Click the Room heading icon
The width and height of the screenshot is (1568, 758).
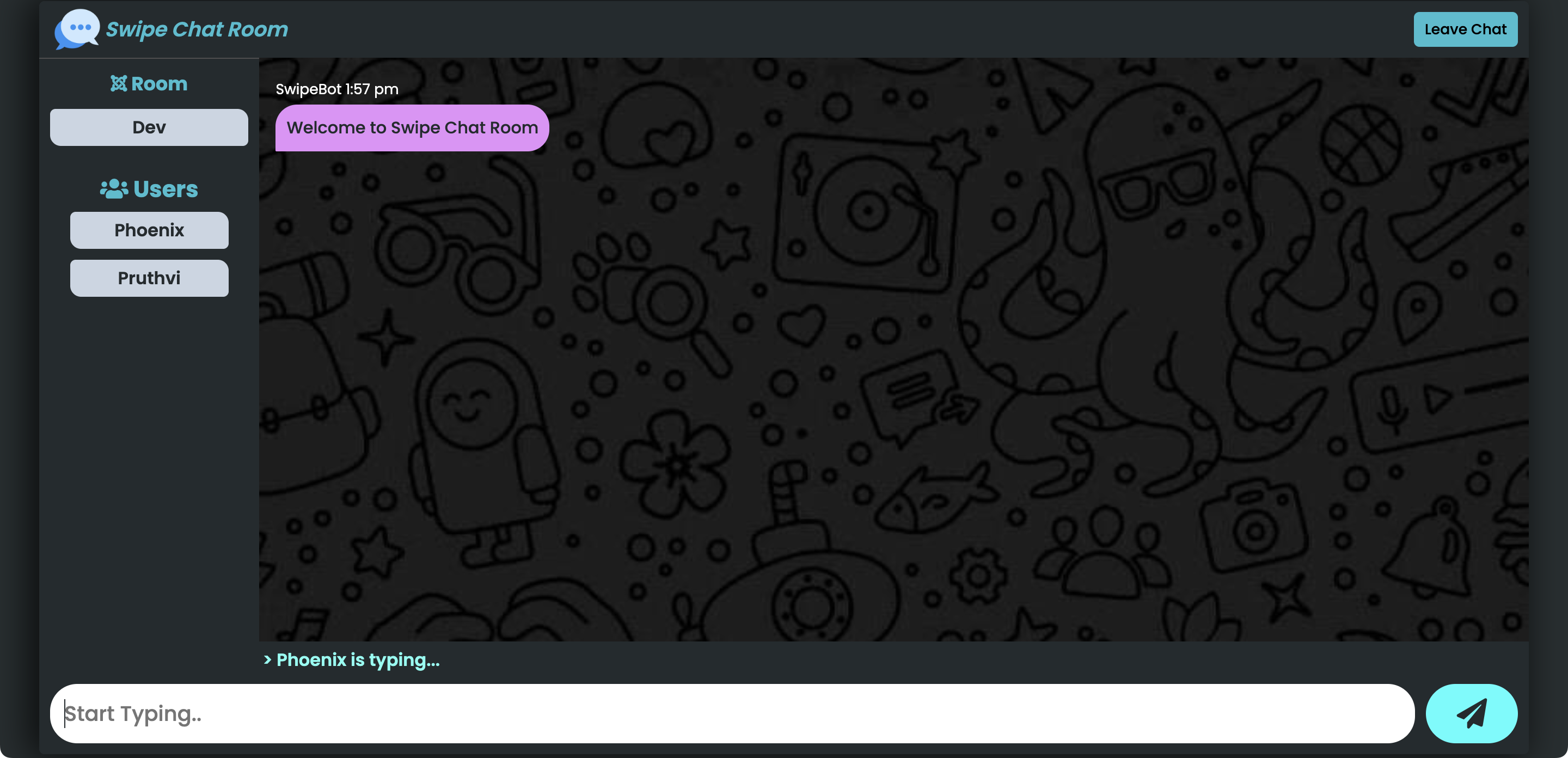point(118,83)
